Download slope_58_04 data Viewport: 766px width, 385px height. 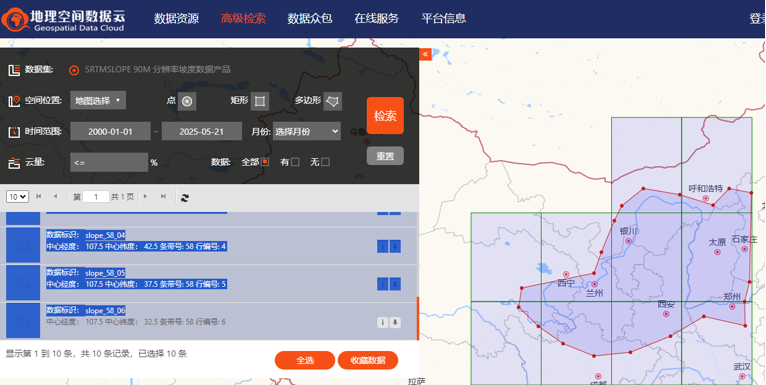[x=395, y=246]
